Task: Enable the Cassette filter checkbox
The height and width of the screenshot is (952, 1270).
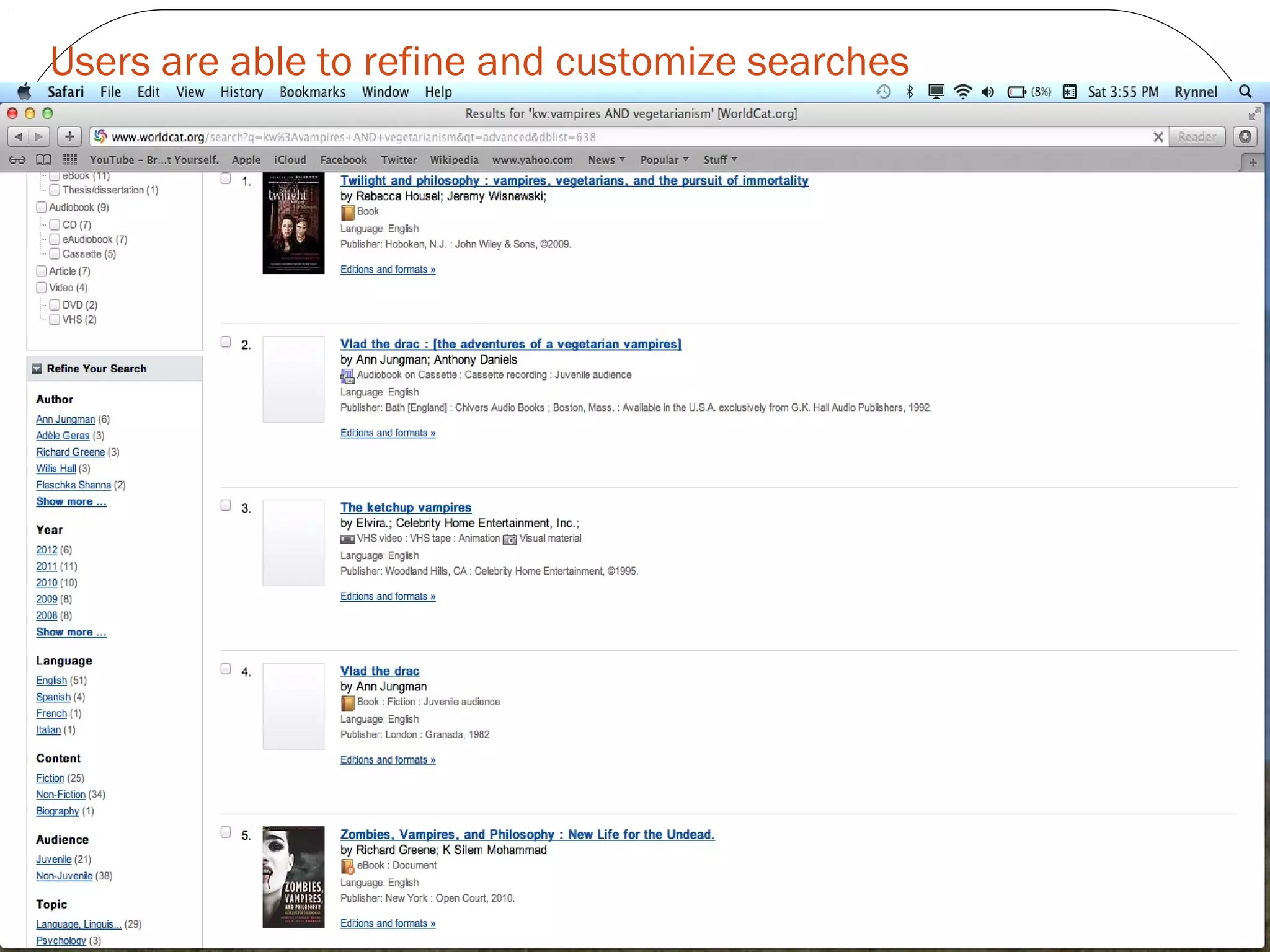Action: pyautogui.click(x=55, y=253)
